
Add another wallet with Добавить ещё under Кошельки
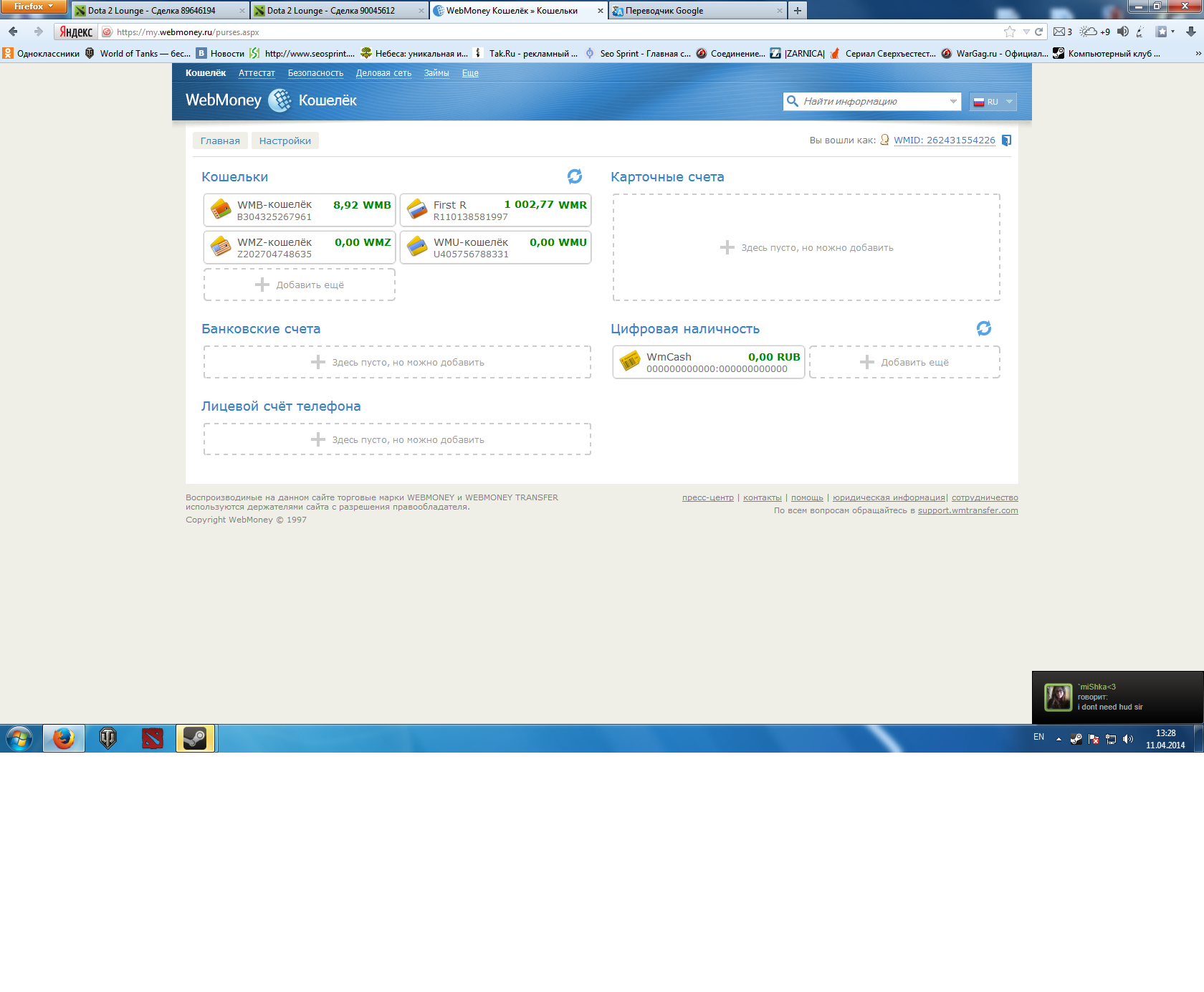(300, 285)
